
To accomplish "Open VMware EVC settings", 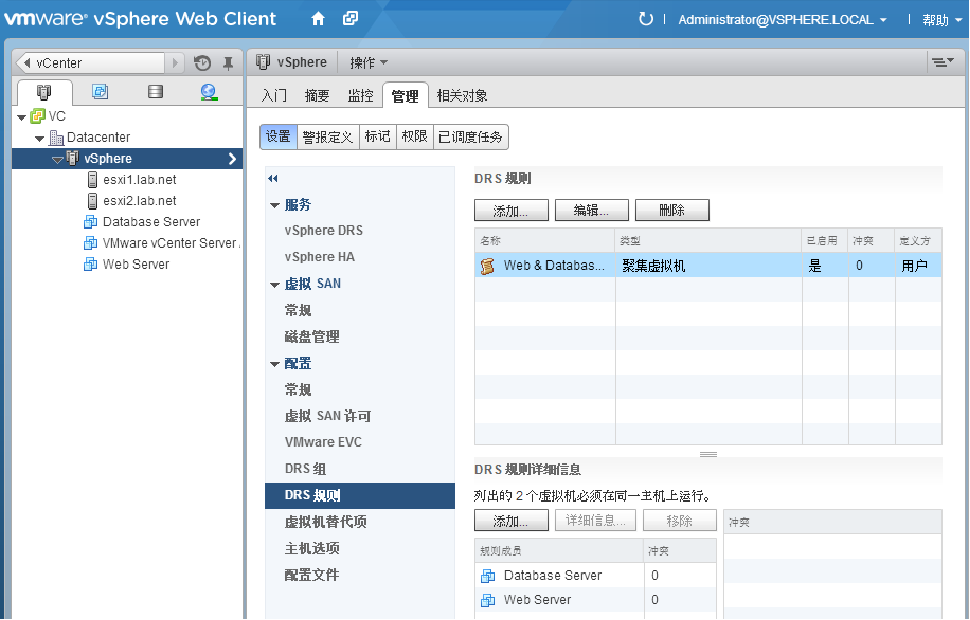I will pyautogui.click(x=323, y=442).
